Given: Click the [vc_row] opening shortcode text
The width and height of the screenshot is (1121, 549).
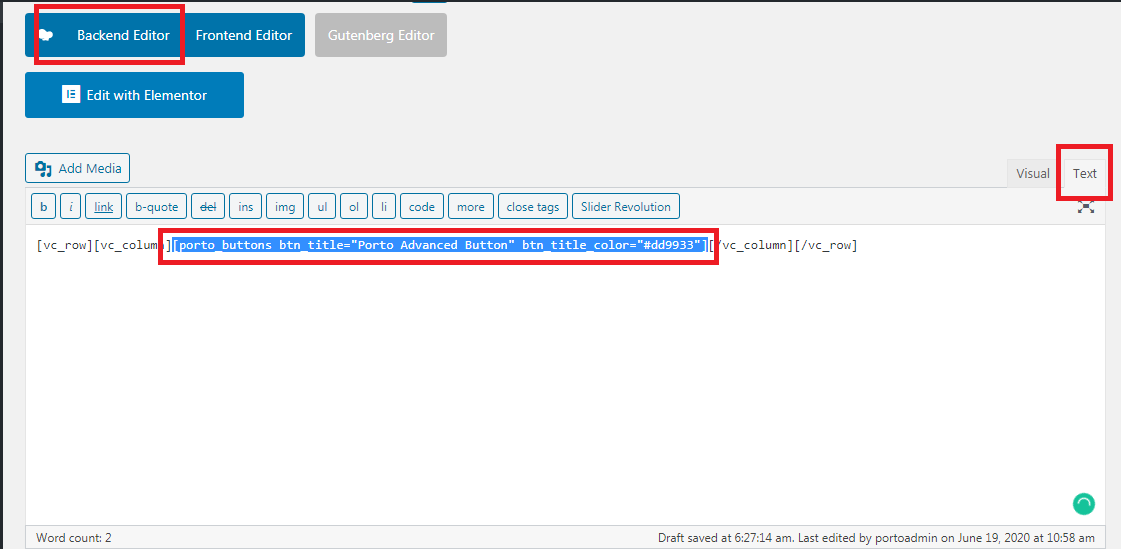Looking at the screenshot, I should pyautogui.click(x=65, y=245).
